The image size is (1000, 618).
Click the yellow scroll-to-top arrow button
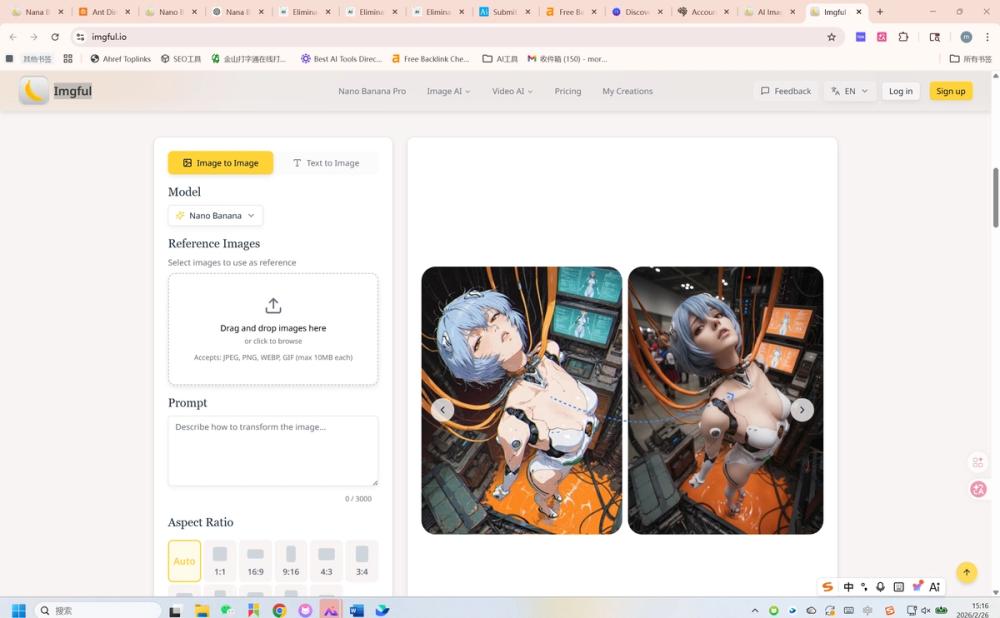click(x=966, y=572)
